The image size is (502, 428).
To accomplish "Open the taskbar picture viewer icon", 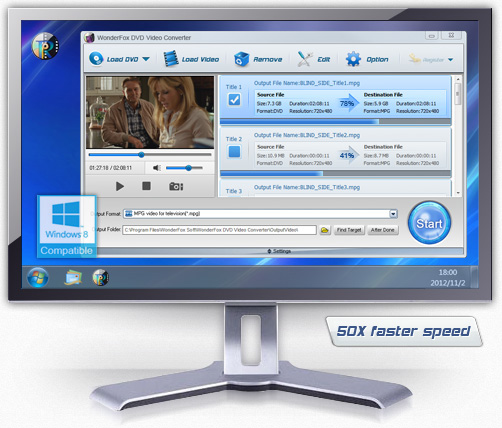I will [x=73, y=277].
